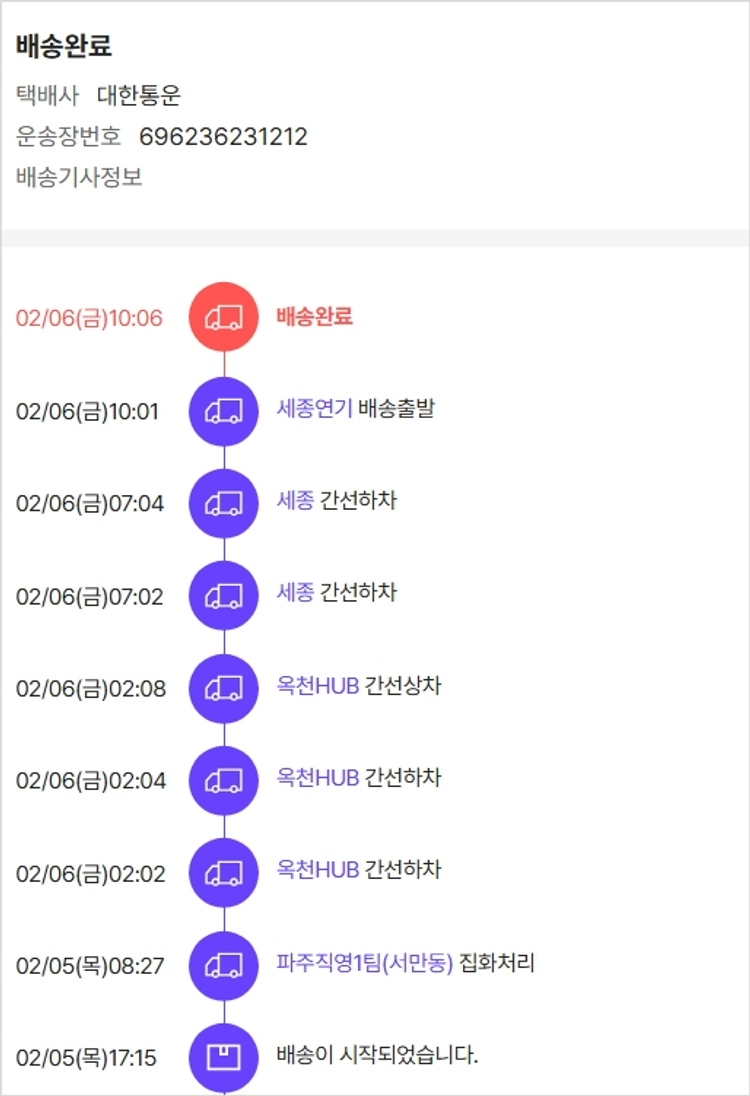Screen dimensions: 750x1096
Task: Click the red 02/06(금)10:06 timestamp
Action: (89, 318)
